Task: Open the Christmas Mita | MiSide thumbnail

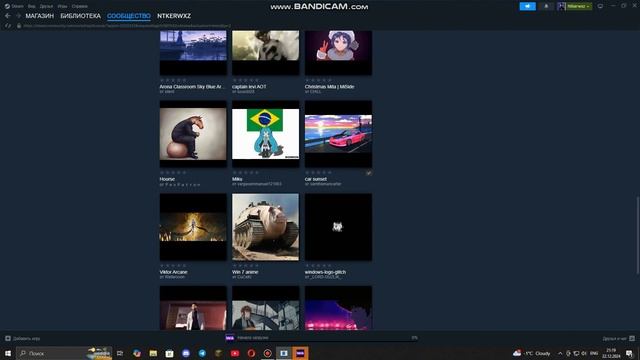Action: pyautogui.click(x=338, y=53)
